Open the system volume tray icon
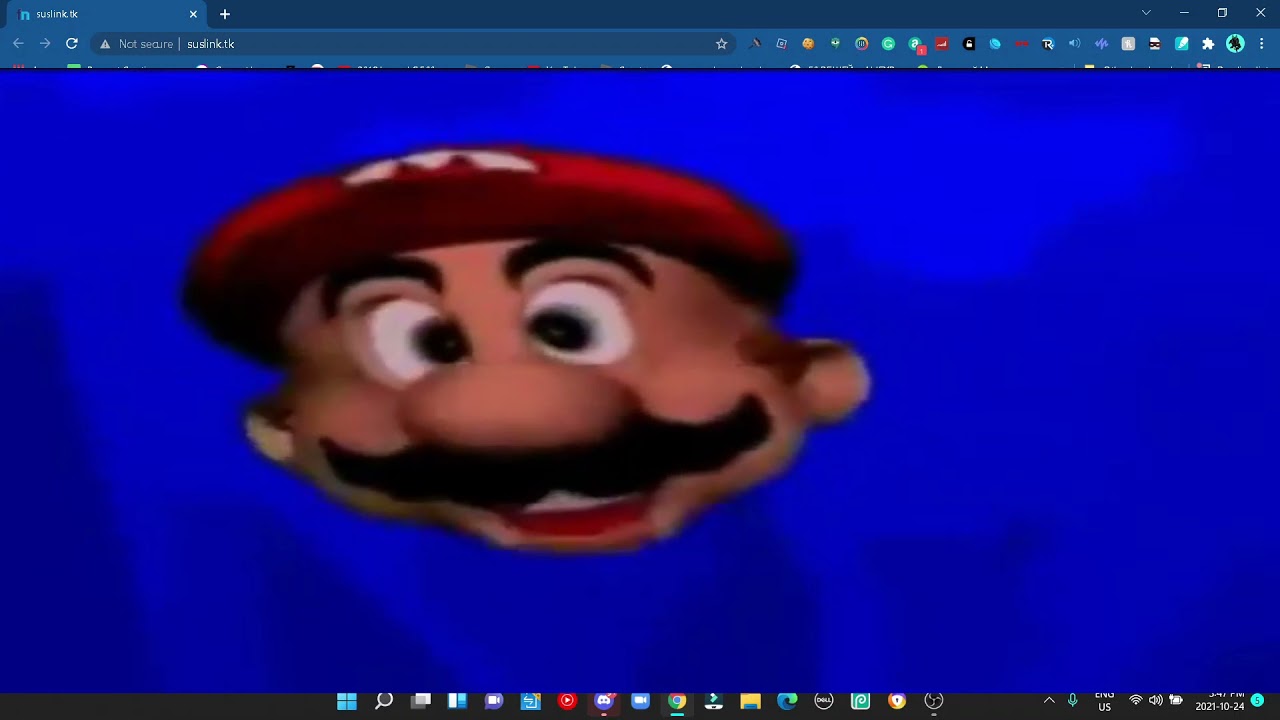 coord(1156,700)
